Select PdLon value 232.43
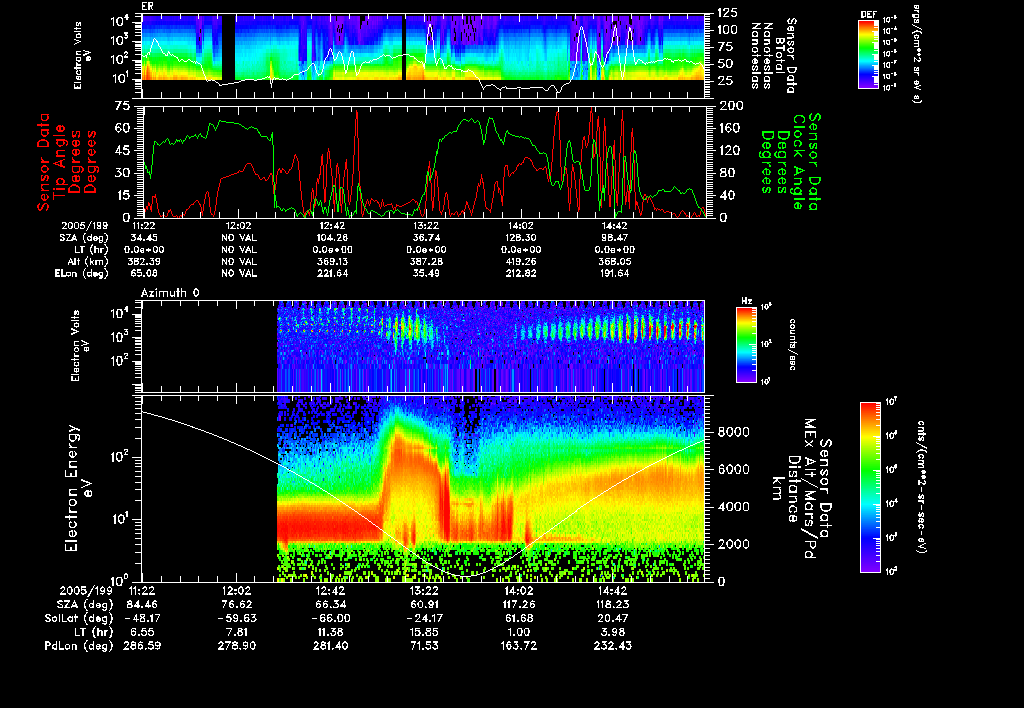The height and width of the screenshot is (708, 1024). coord(613,646)
